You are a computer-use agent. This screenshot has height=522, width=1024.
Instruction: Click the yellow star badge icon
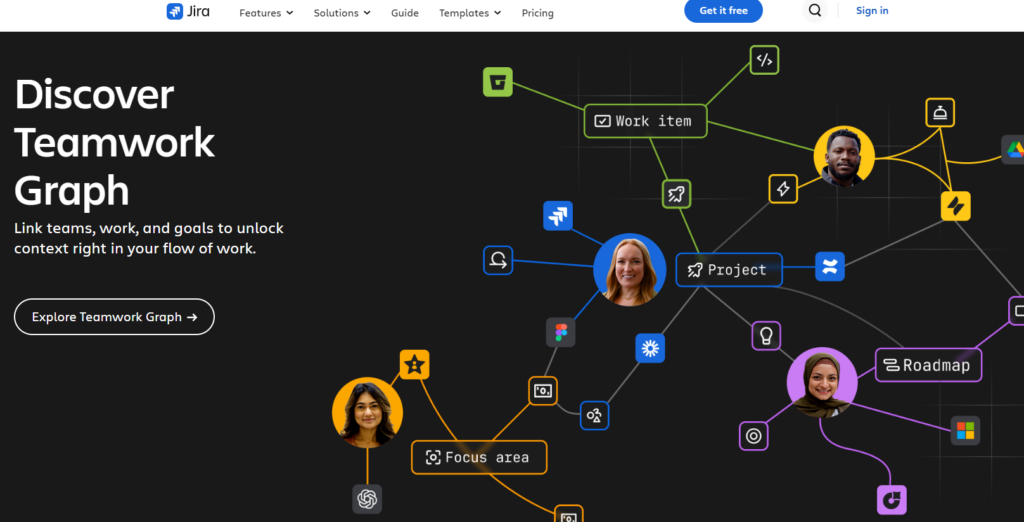pos(415,365)
